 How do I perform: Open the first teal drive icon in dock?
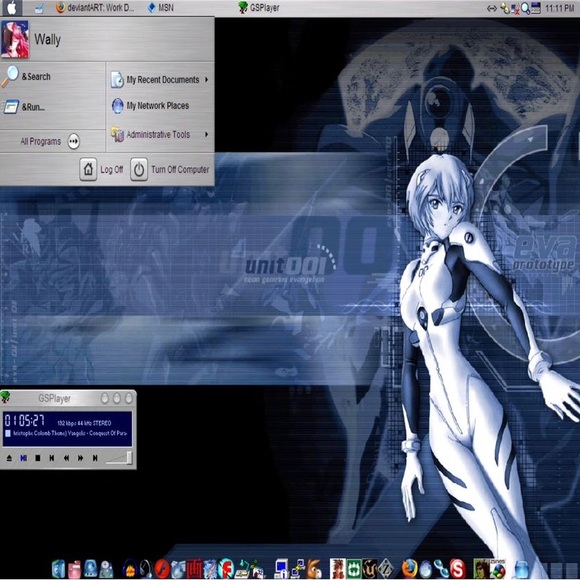coord(58,569)
